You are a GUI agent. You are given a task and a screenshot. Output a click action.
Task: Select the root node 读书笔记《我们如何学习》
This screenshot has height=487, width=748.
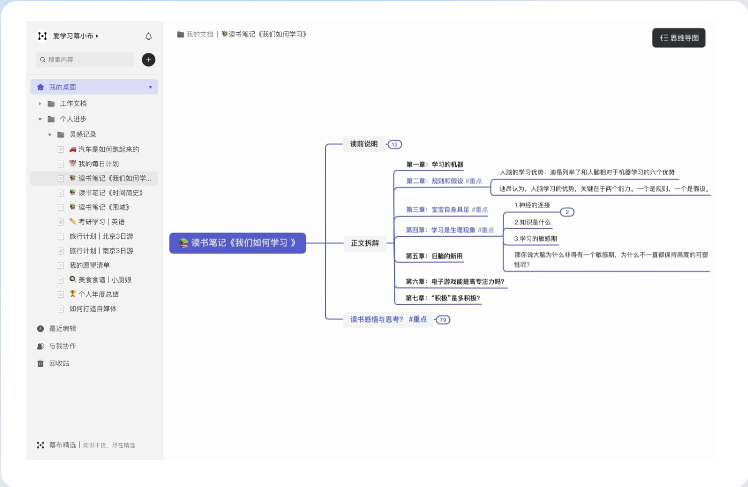click(238, 243)
